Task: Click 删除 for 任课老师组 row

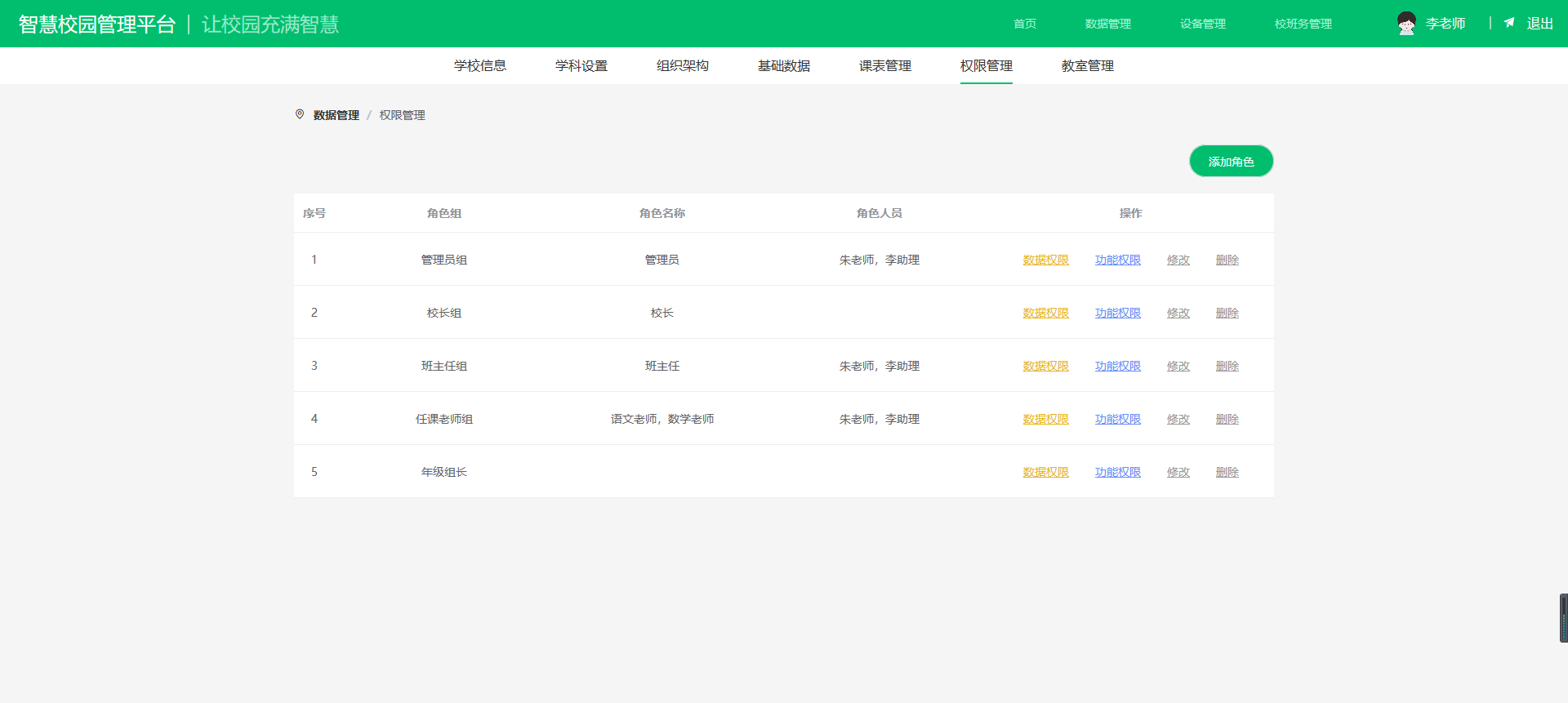Action: coord(1227,419)
